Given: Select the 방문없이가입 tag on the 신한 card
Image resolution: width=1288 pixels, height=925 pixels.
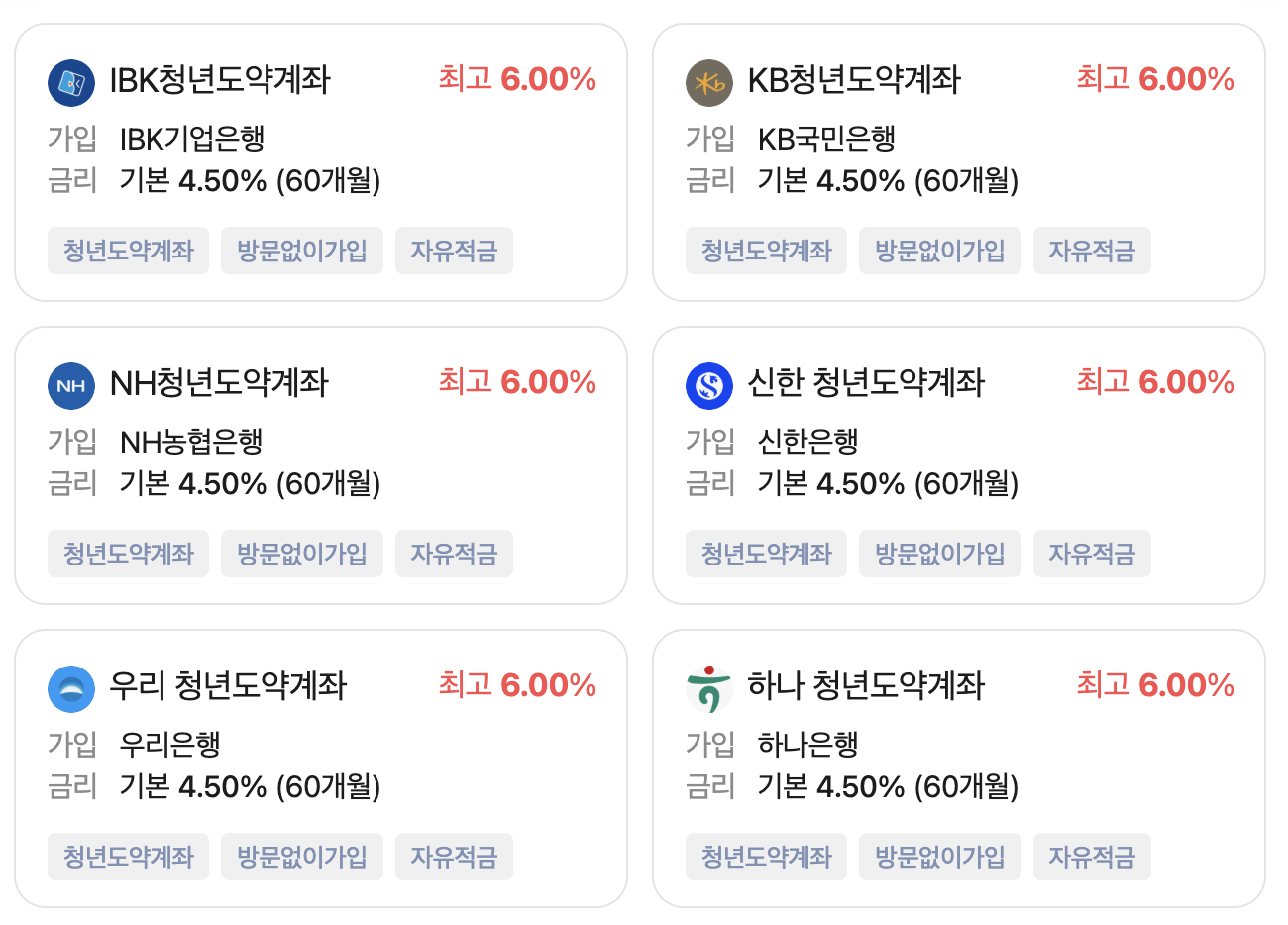Looking at the screenshot, I should [x=939, y=554].
